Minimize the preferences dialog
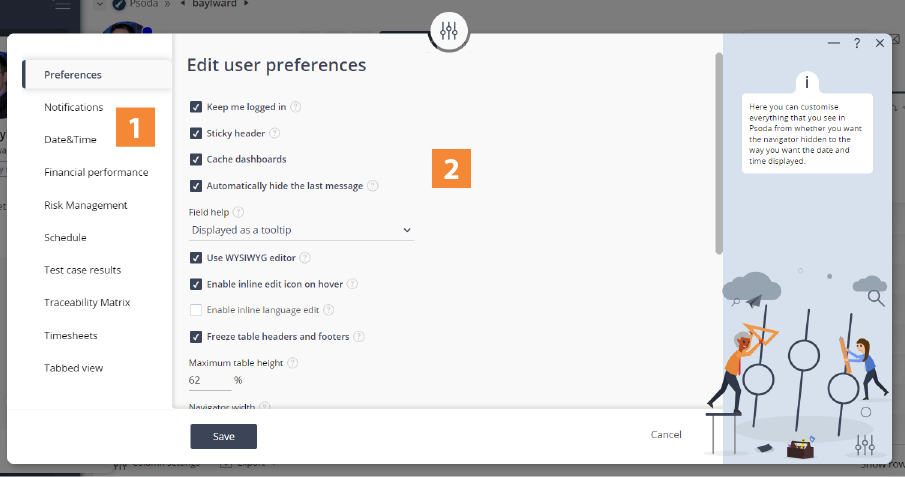 tap(833, 43)
